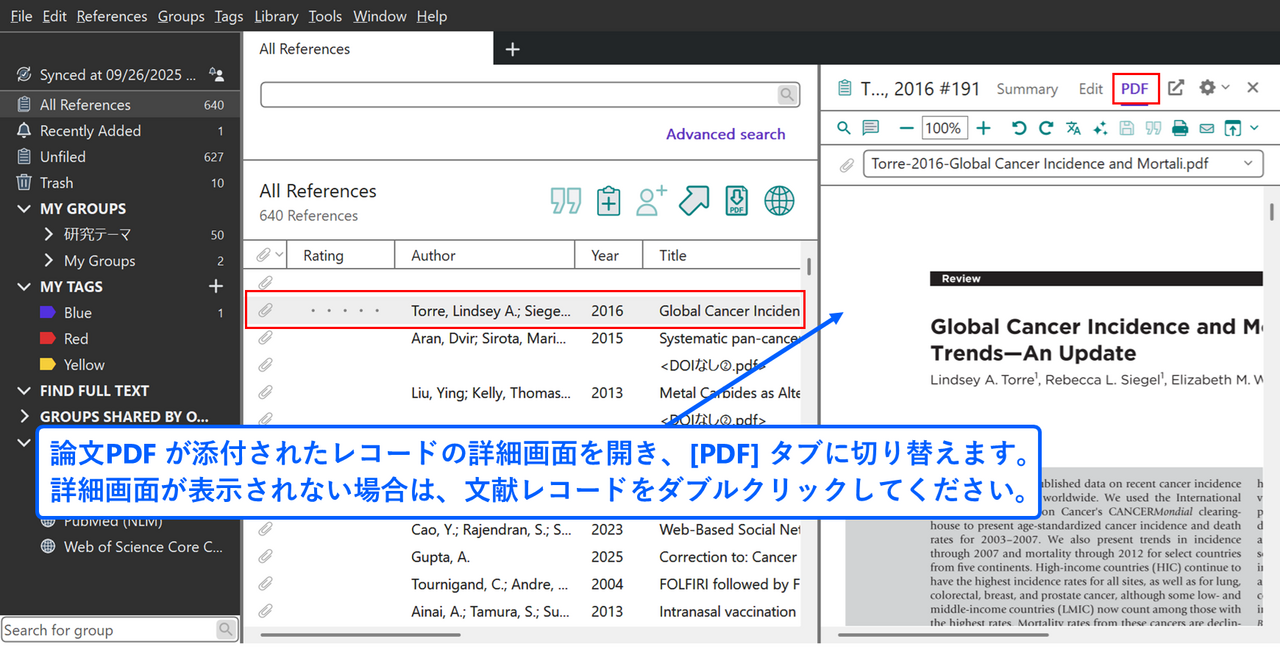
Task: Click the reference search input field
Action: click(518, 95)
